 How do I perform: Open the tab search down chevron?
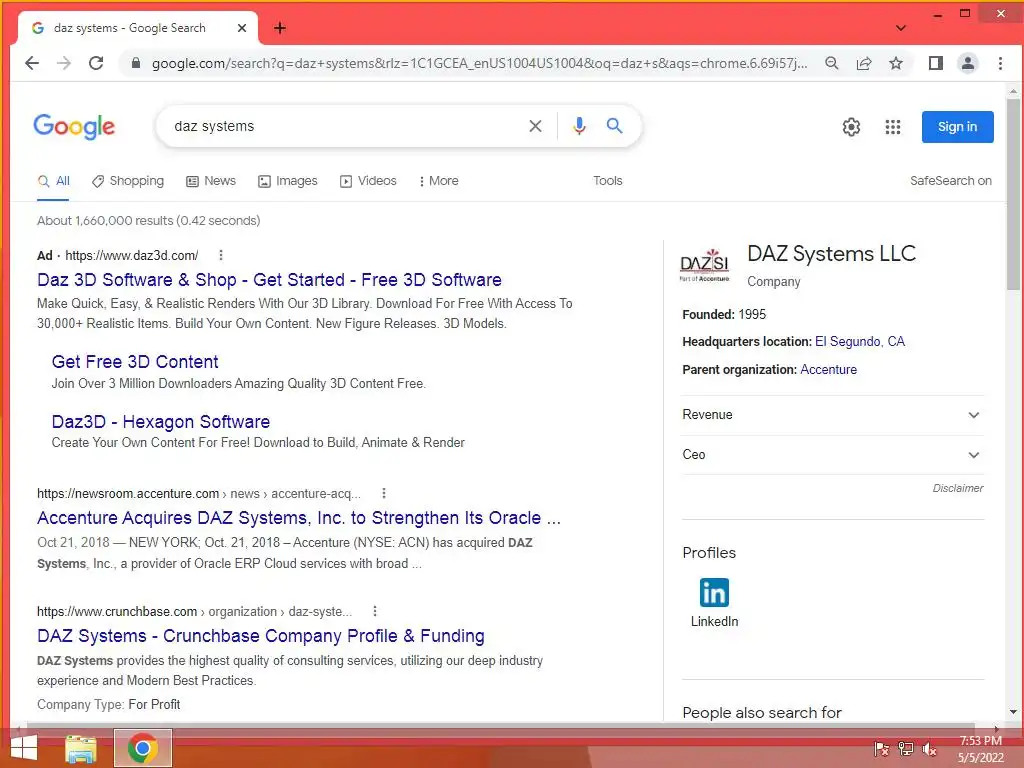pos(901,28)
